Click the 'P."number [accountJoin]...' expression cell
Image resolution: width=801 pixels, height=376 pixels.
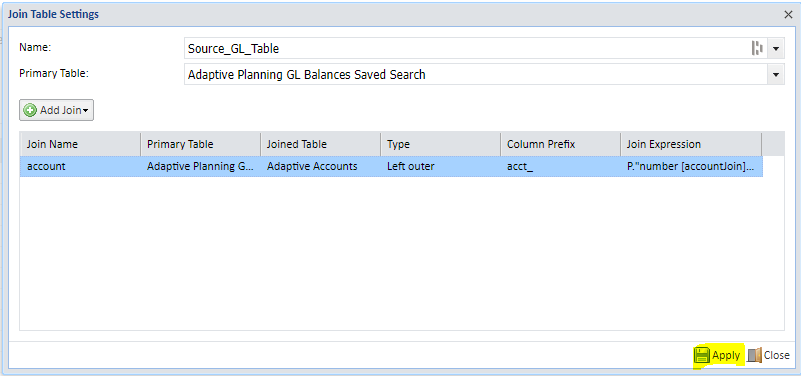691,167
